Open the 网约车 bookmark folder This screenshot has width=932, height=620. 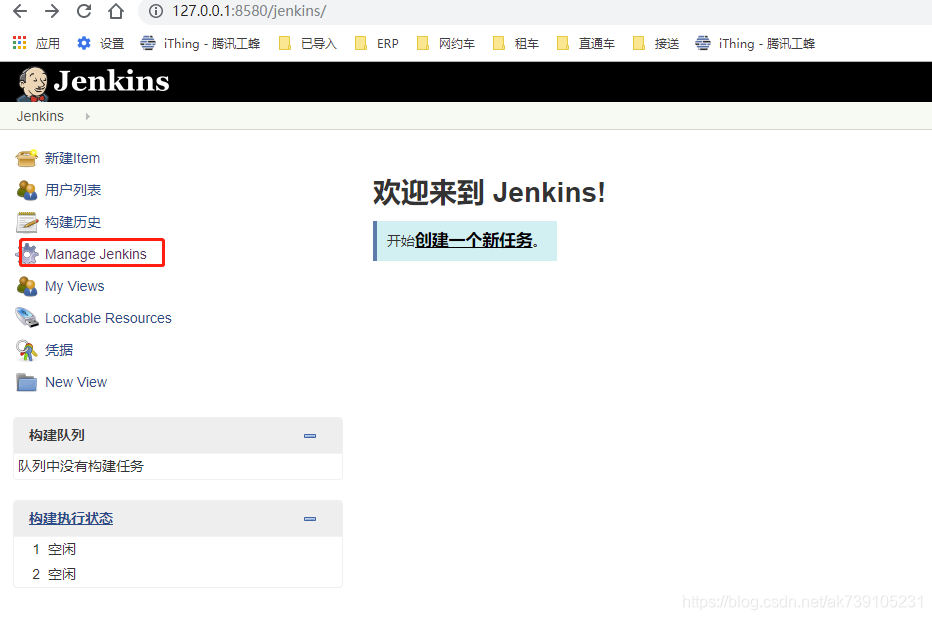pyautogui.click(x=446, y=43)
